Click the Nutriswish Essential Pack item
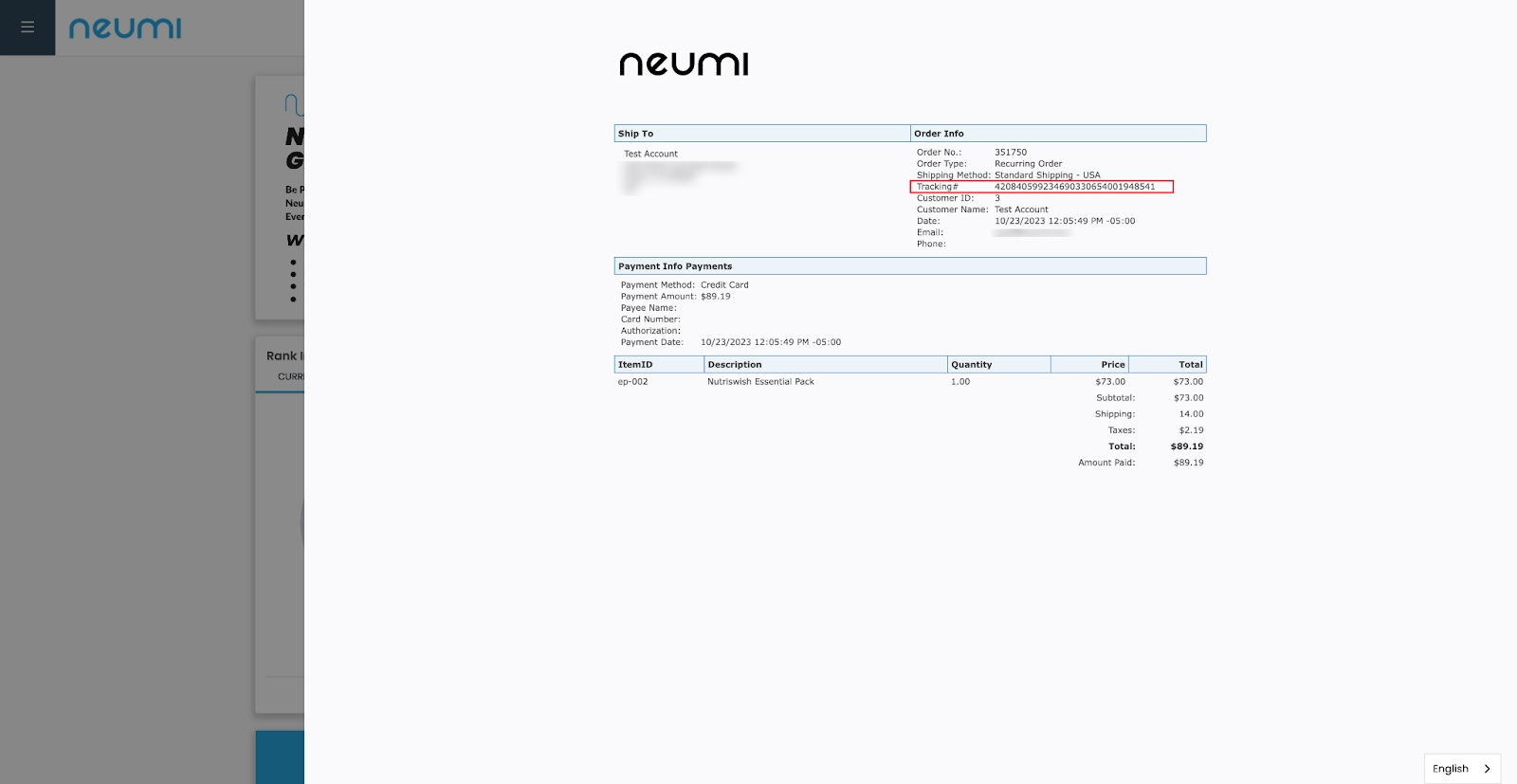This screenshot has width=1517, height=784. (760, 382)
